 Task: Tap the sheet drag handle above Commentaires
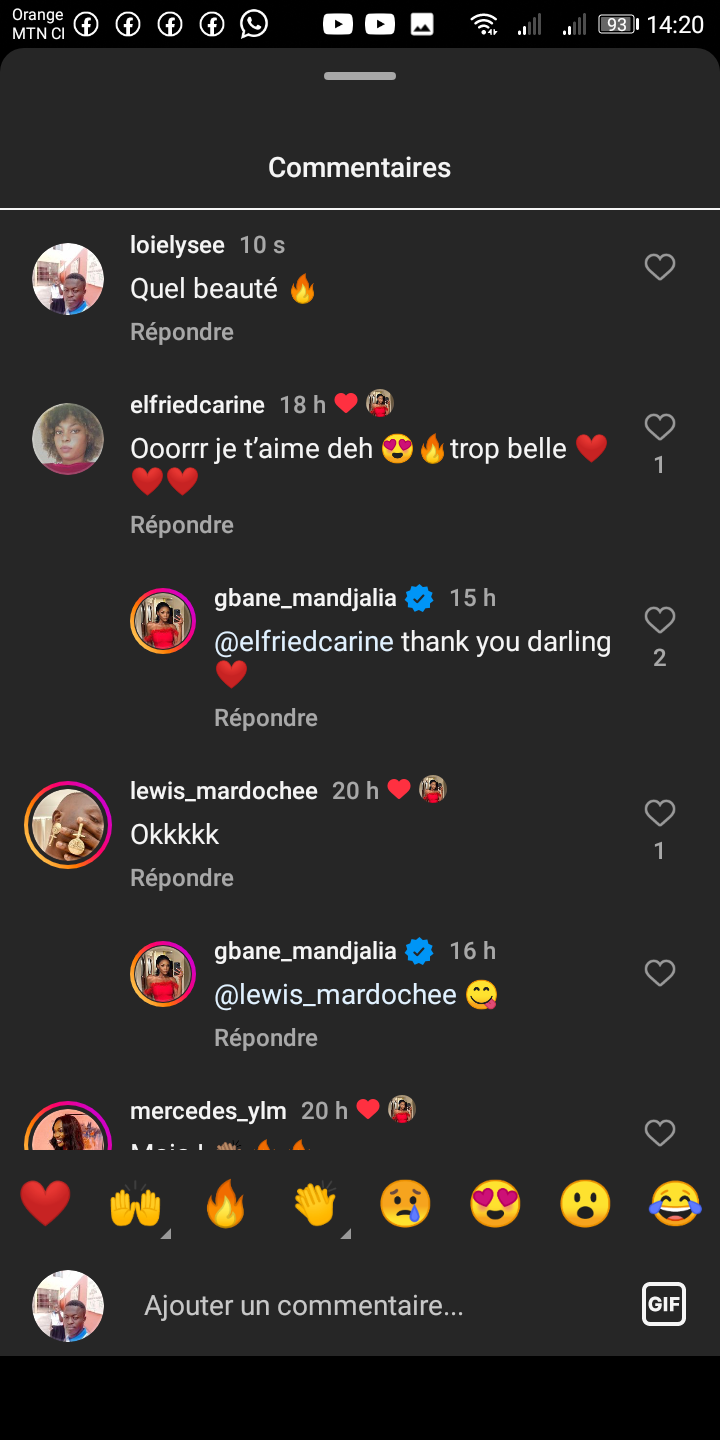tap(360, 76)
